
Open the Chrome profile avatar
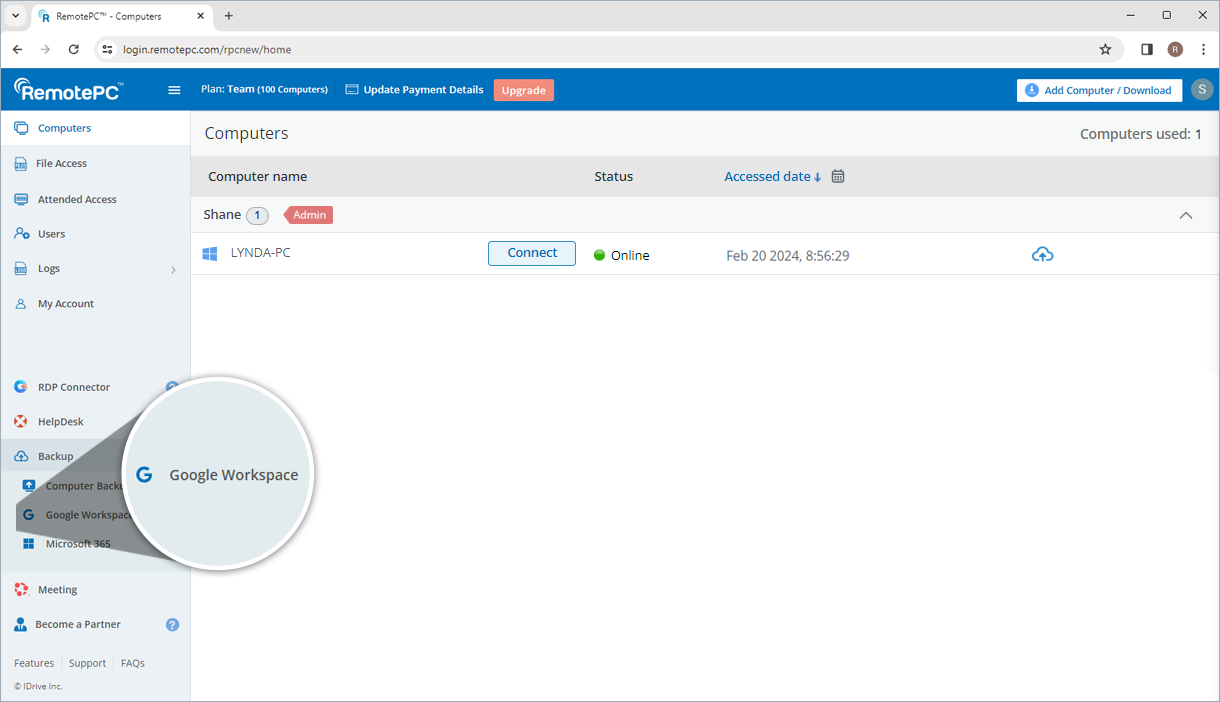click(x=1175, y=49)
